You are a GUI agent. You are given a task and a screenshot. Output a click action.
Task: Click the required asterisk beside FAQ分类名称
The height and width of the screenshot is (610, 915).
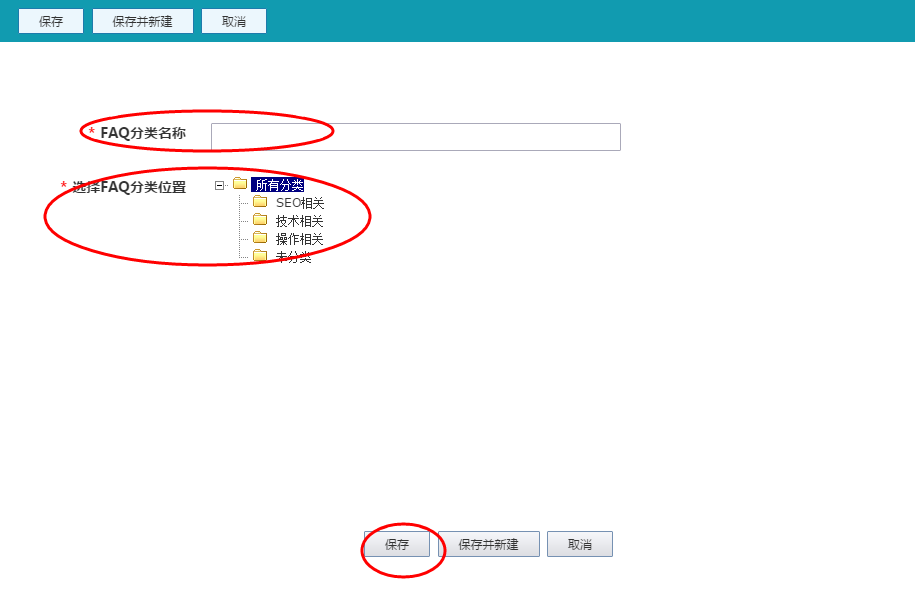90,129
